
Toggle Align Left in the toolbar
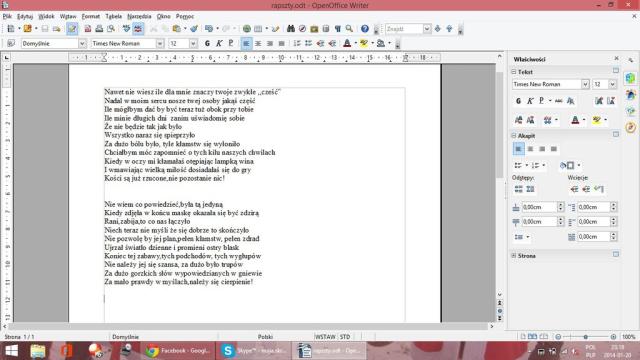(246, 43)
